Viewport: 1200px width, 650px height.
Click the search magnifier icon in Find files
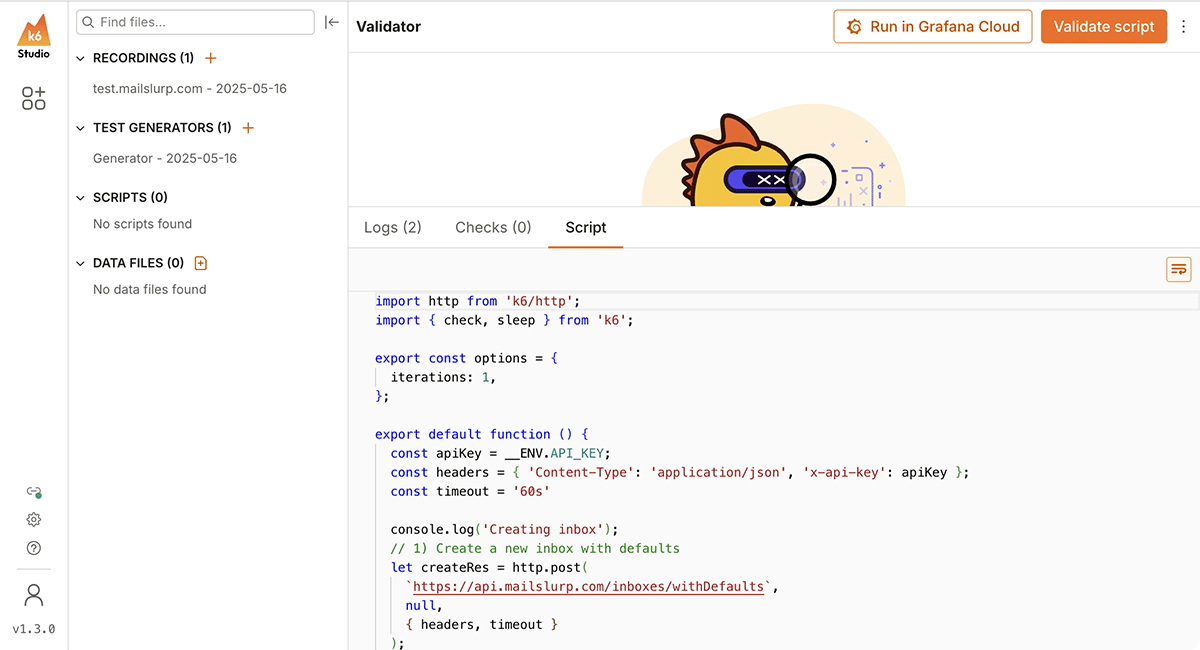(x=88, y=22)
